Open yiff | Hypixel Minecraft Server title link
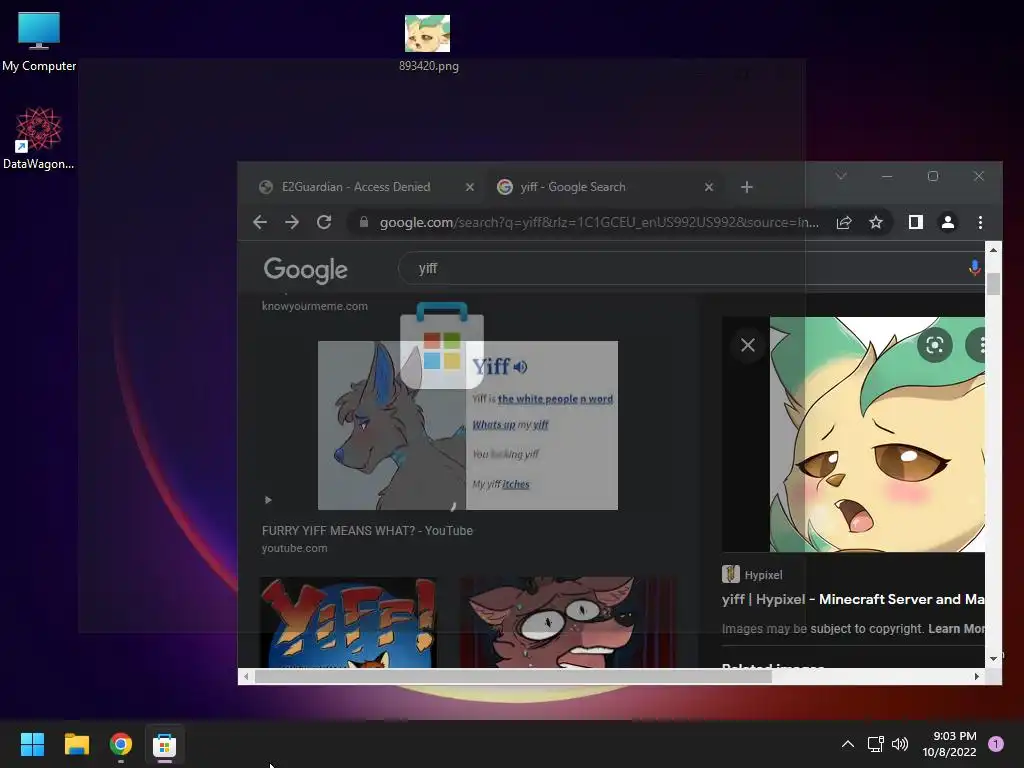This screenshot has width=1024, height=768. tap(853, 600)
